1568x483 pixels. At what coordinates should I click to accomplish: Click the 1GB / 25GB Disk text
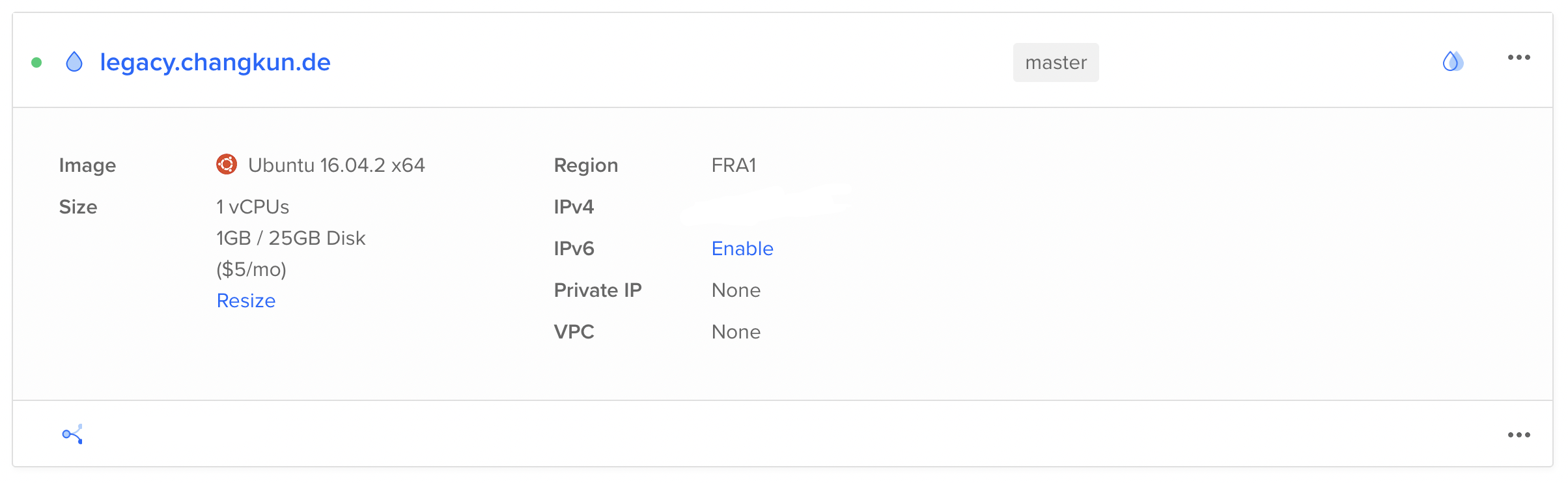pos(291,238)
